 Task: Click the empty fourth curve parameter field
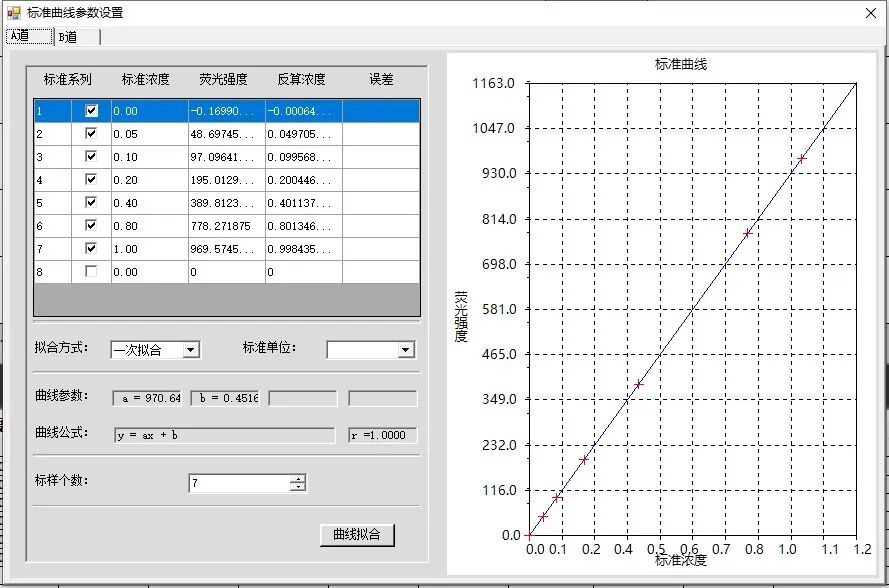point(383,398)
